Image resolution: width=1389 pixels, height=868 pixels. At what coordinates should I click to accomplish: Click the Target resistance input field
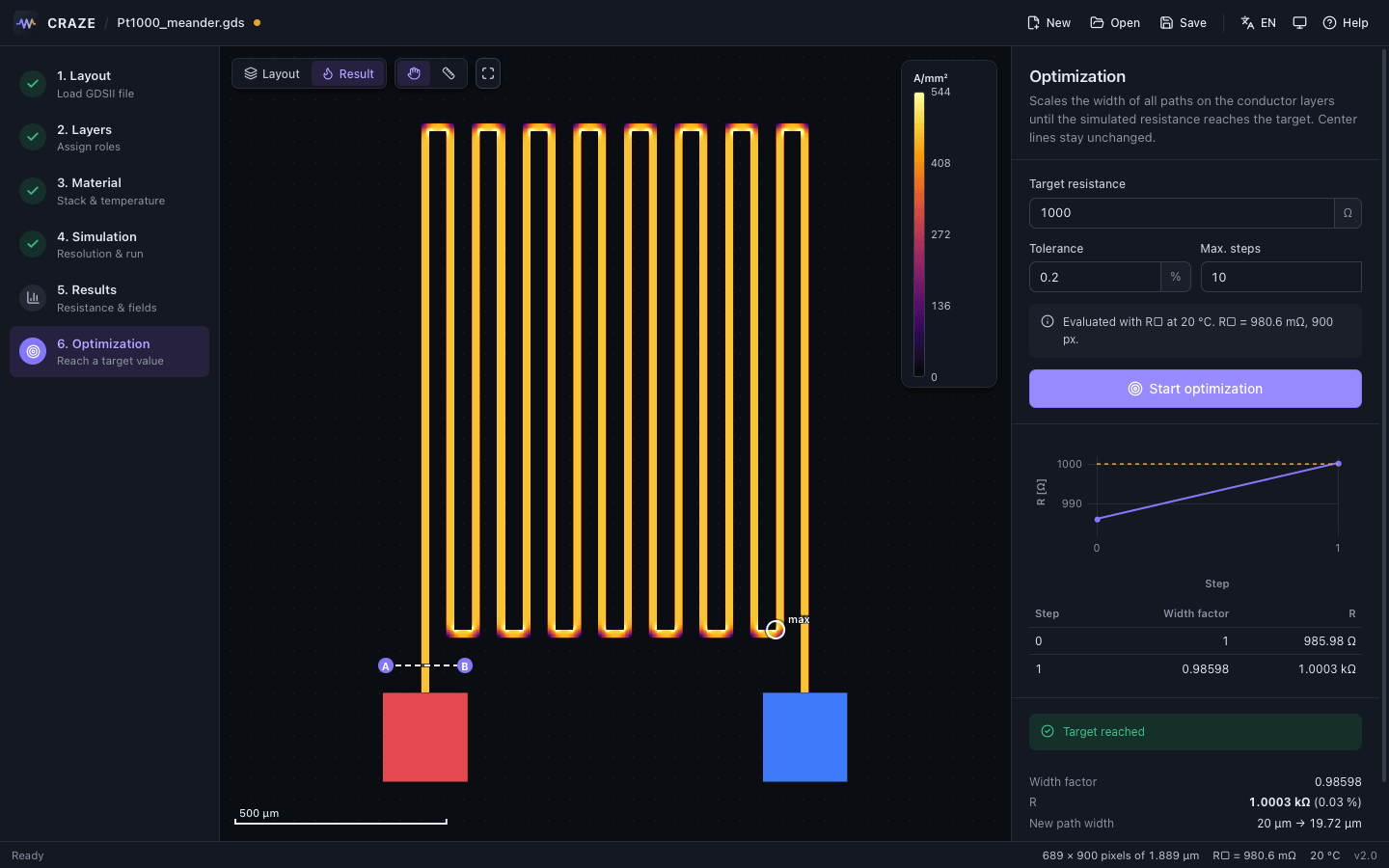pyautogui.click(x=1182, y=213)
